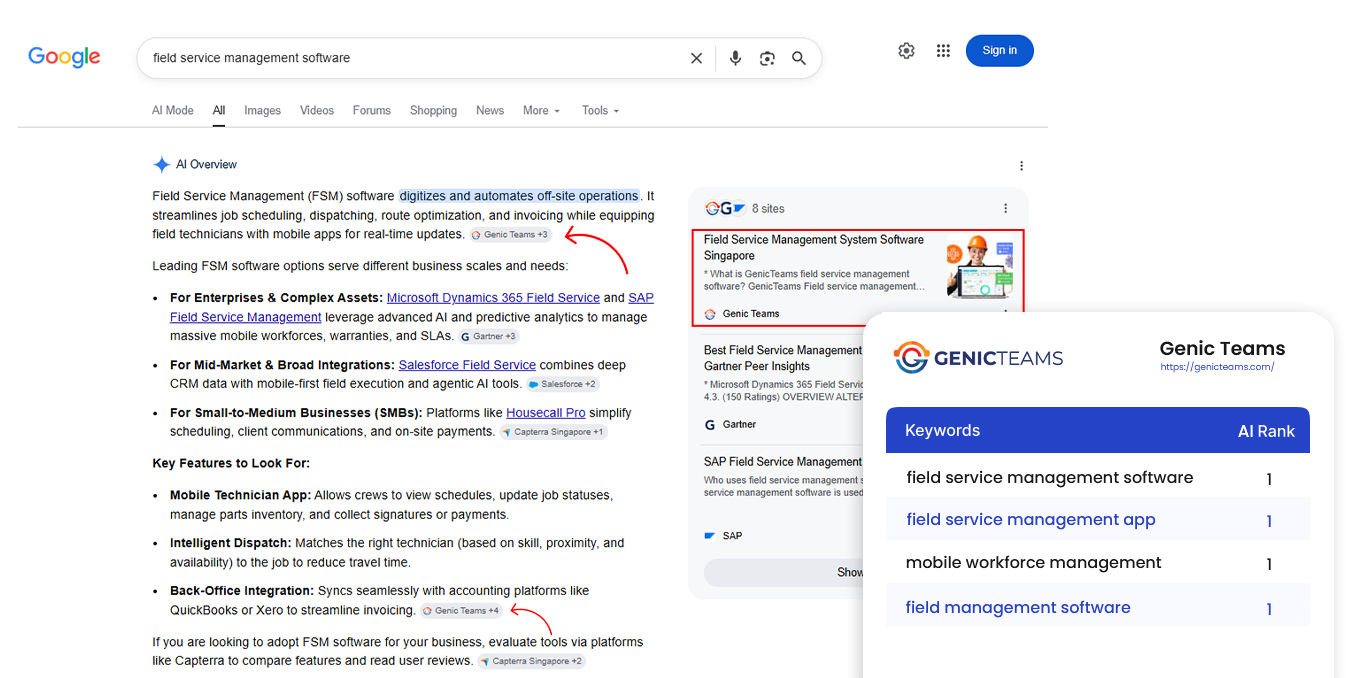Click the SAP favicon
The height and width of the screenshot is (678, 1352).
click(710, 536)
